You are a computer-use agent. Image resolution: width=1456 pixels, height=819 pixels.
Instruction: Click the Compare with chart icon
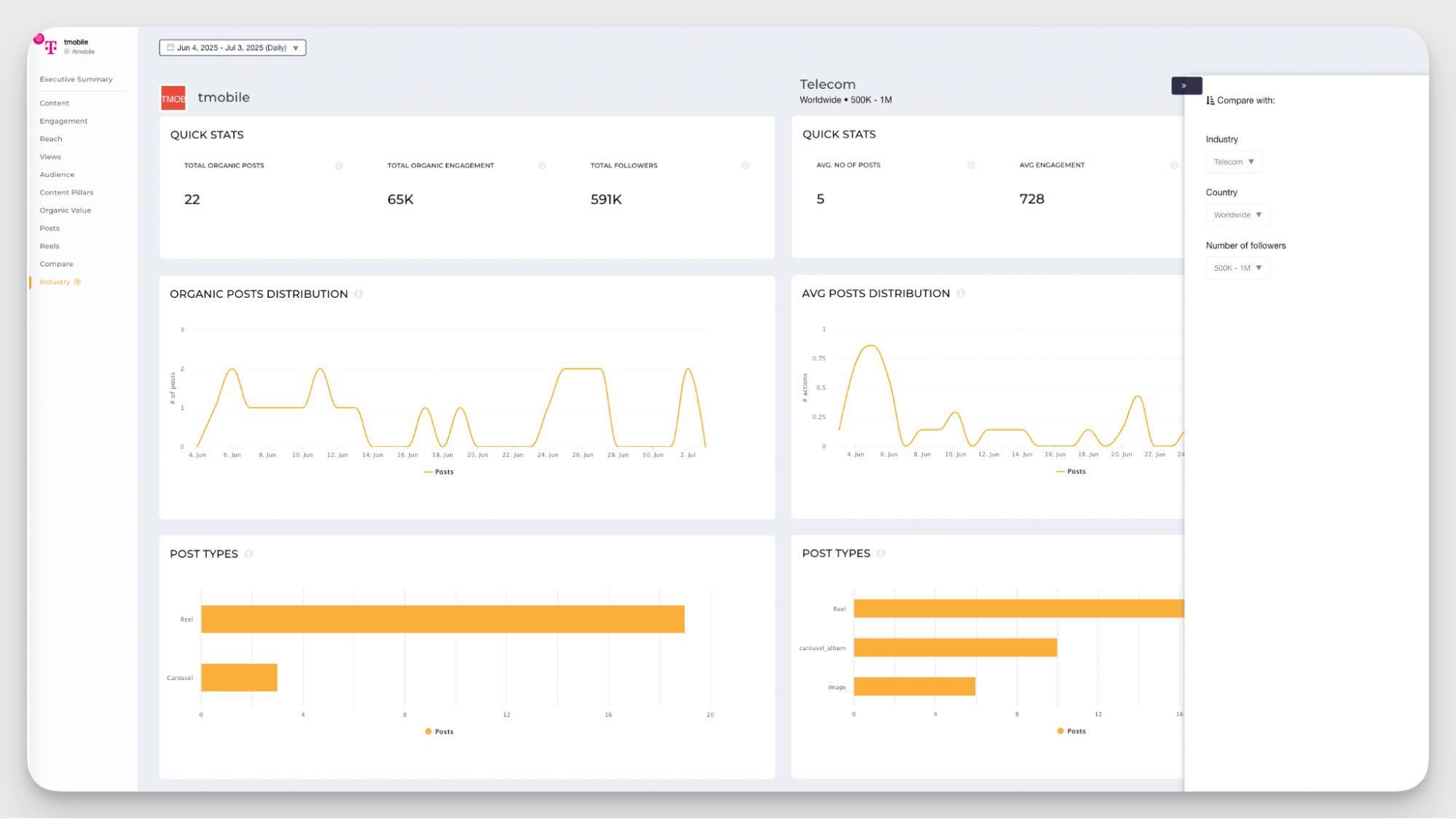tap(1210, 100)
